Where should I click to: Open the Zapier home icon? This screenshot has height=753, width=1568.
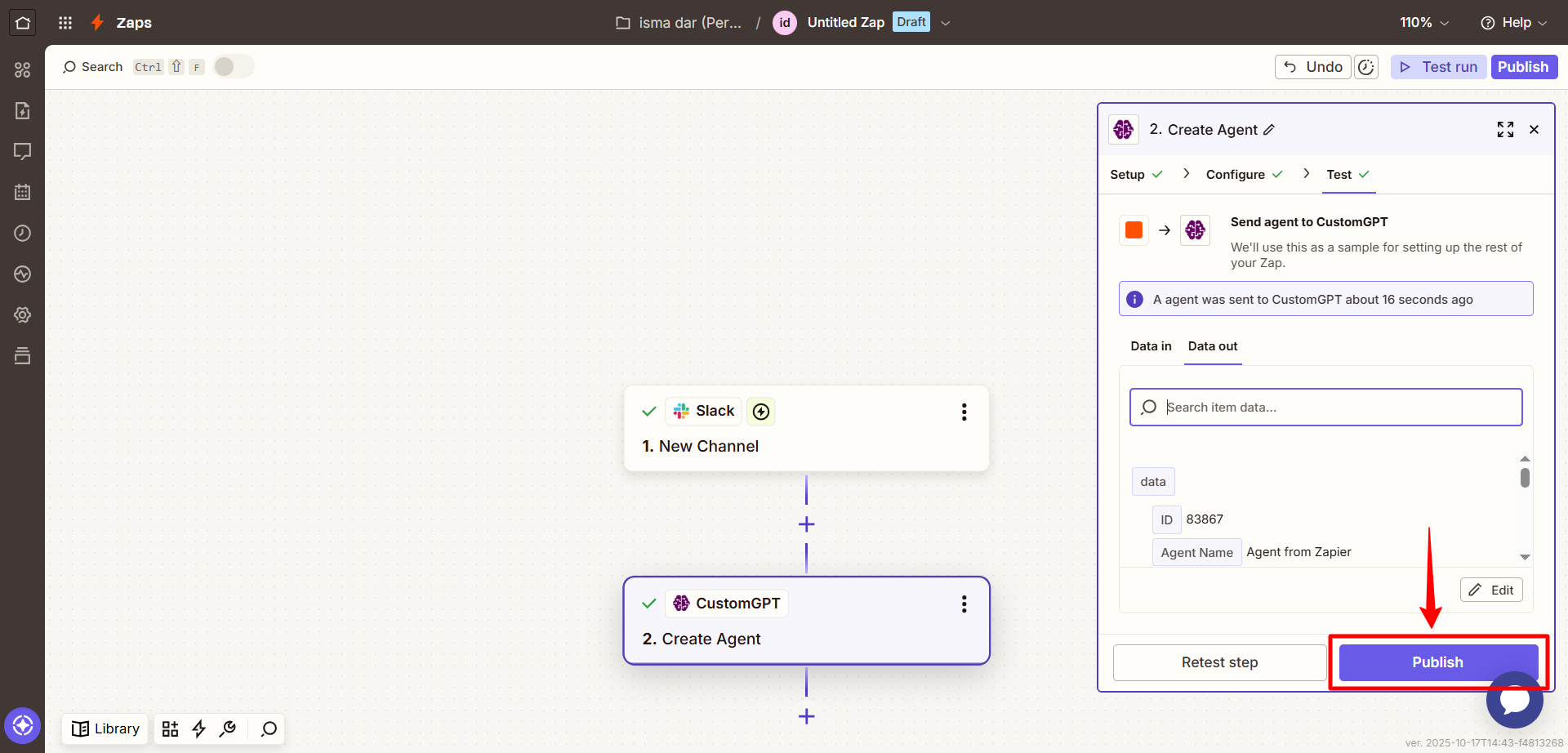coord(22,23)
